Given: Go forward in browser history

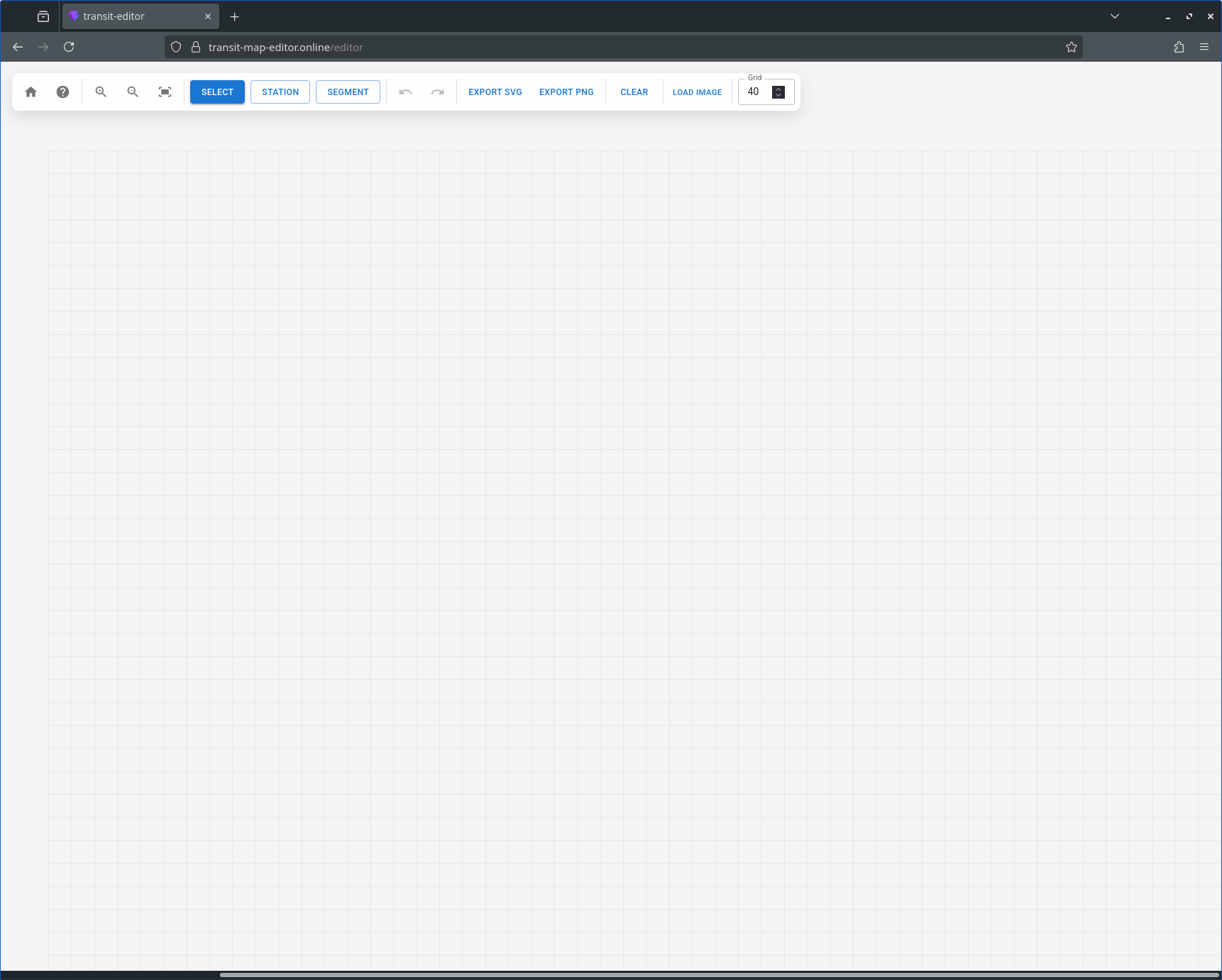Looking at the screenshot, I should [43, 47].
